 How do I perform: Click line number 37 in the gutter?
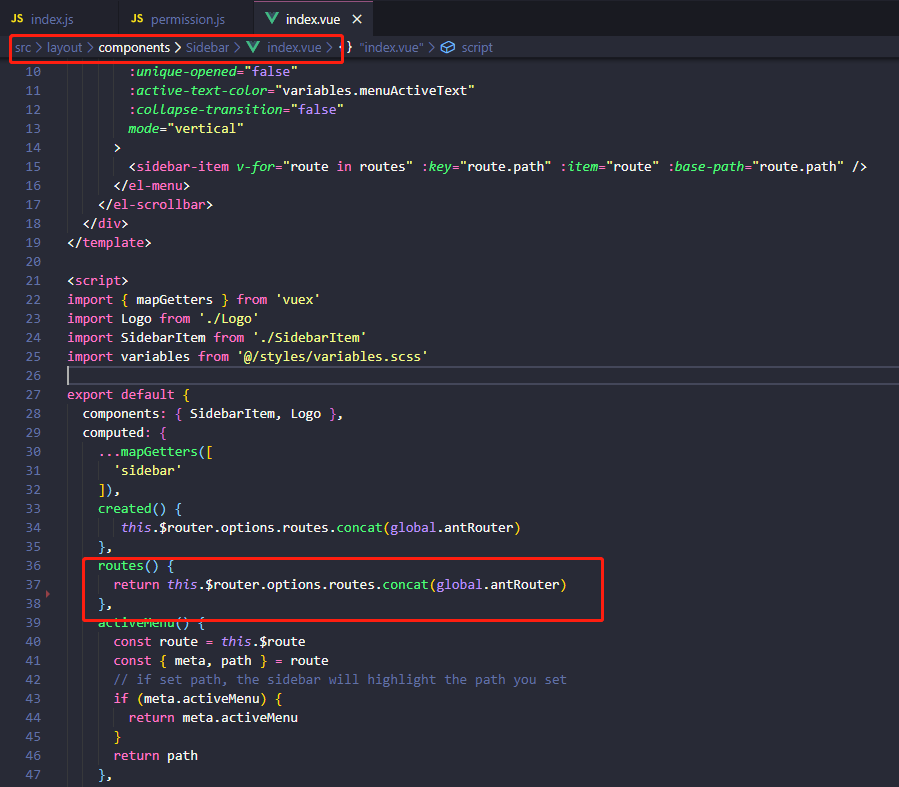33,585
